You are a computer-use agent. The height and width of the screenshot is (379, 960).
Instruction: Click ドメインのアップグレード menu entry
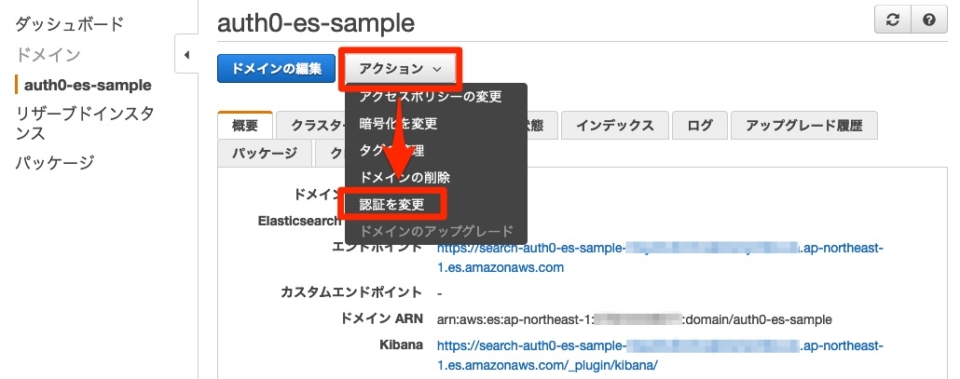[436, 231]
